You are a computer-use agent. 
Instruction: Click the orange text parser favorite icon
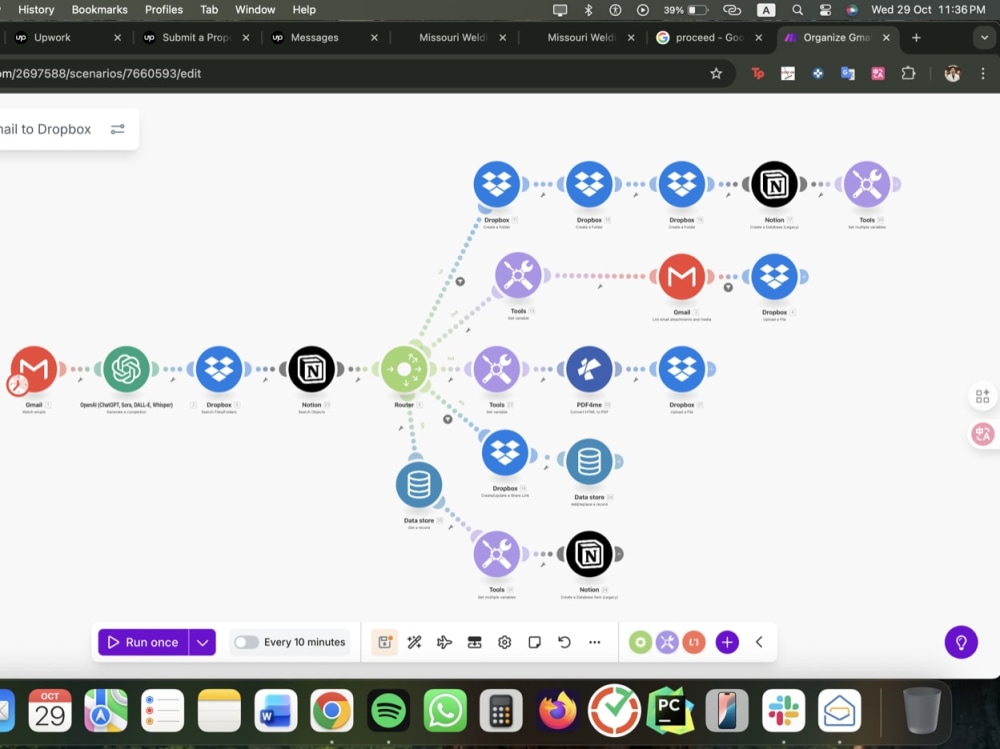click(694, 642)
